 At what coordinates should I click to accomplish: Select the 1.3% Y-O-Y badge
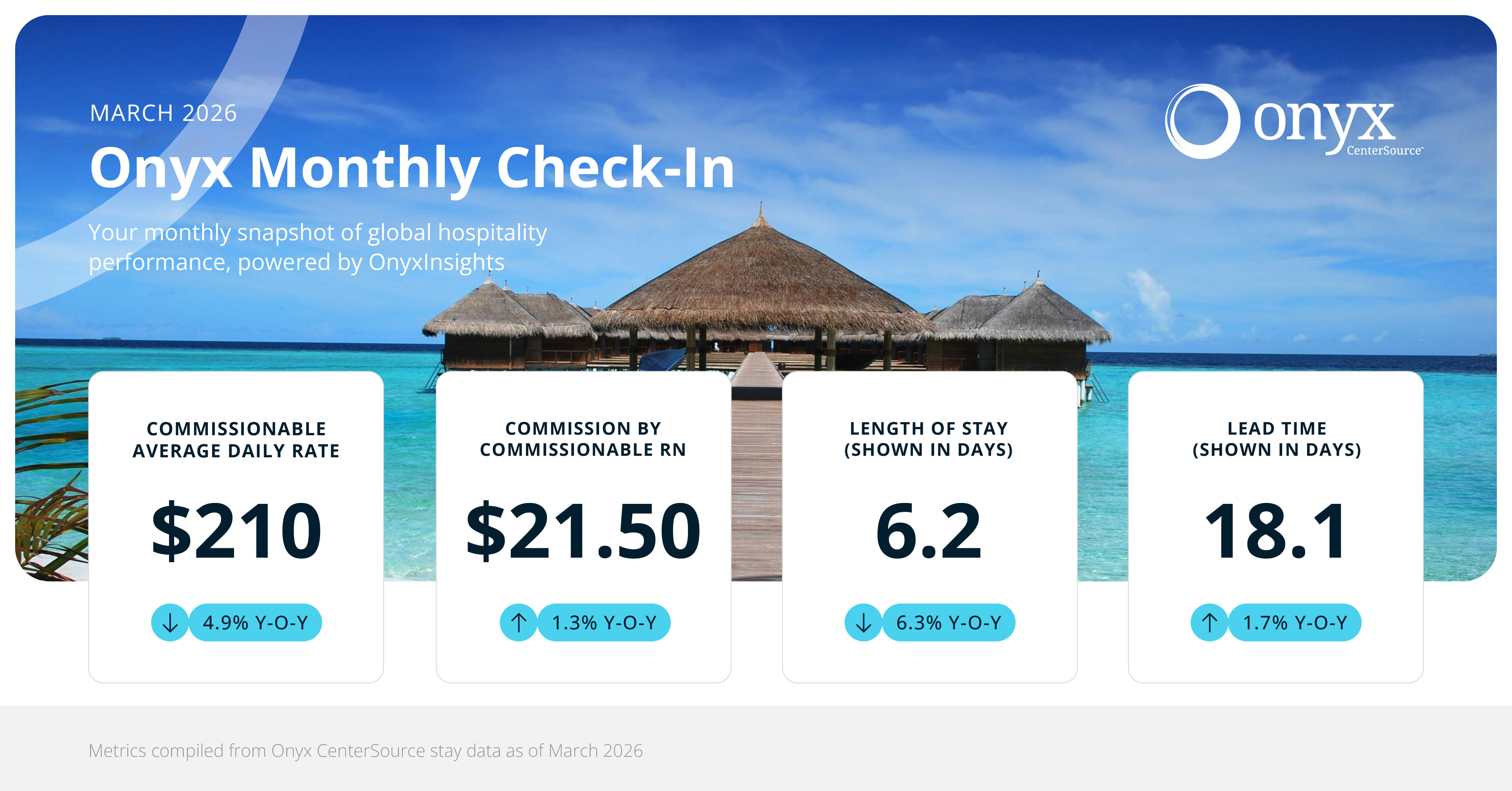pos(604,623)
